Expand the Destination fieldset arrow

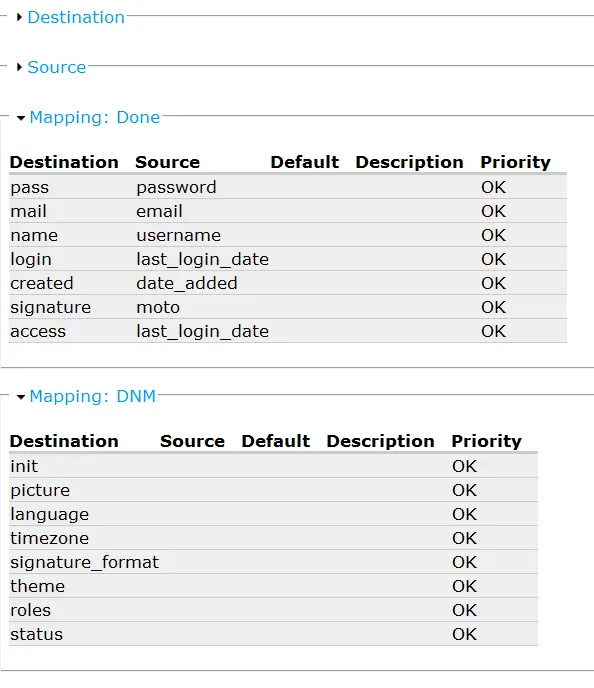pos(19,18)
